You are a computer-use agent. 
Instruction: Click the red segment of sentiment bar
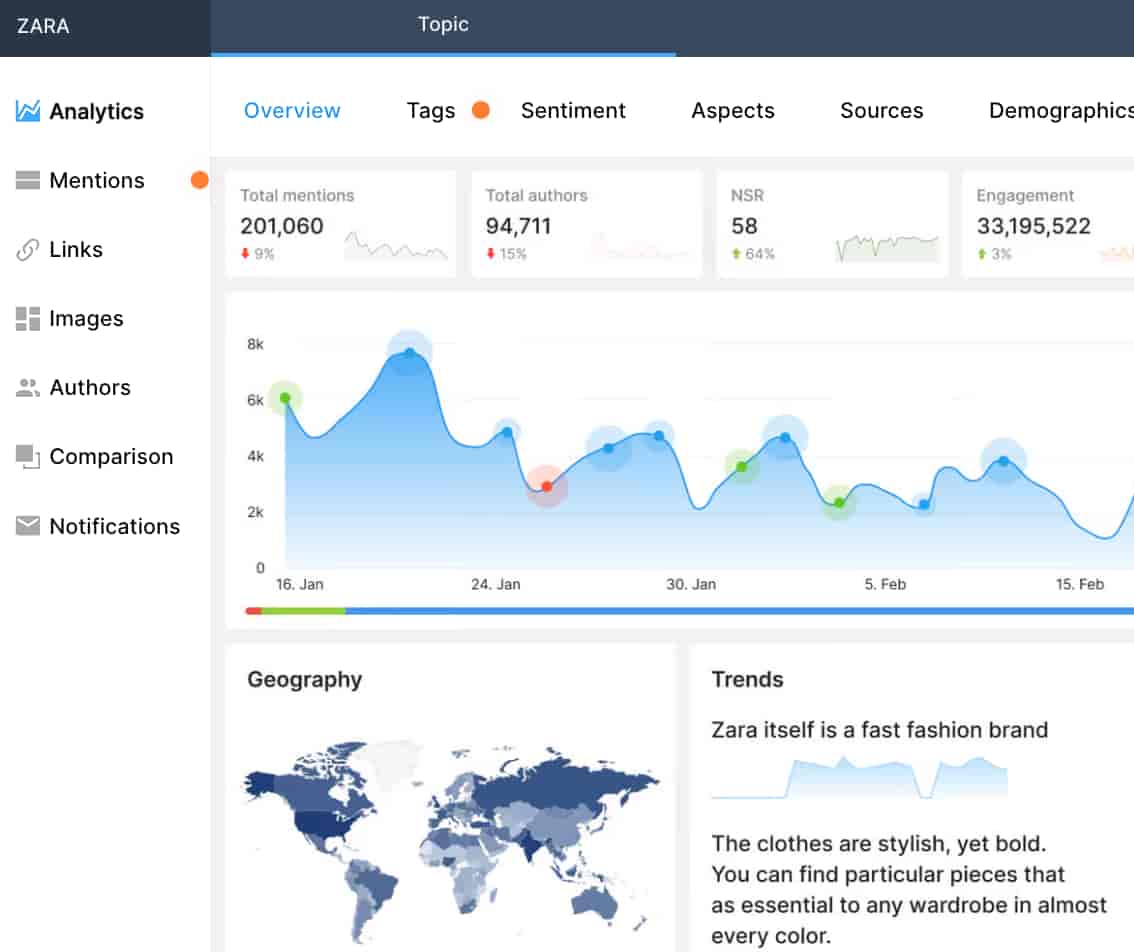[x=253, y=611]
